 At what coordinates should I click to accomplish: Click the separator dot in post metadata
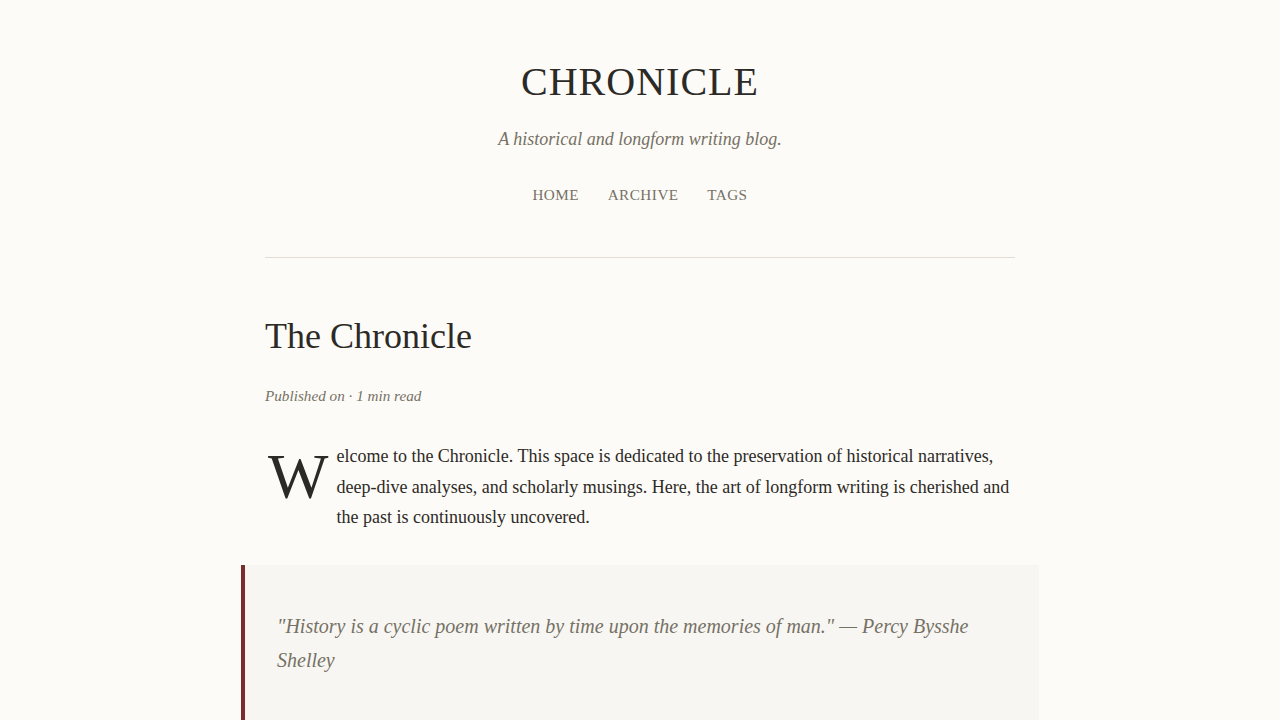click(x=350, y=396)
